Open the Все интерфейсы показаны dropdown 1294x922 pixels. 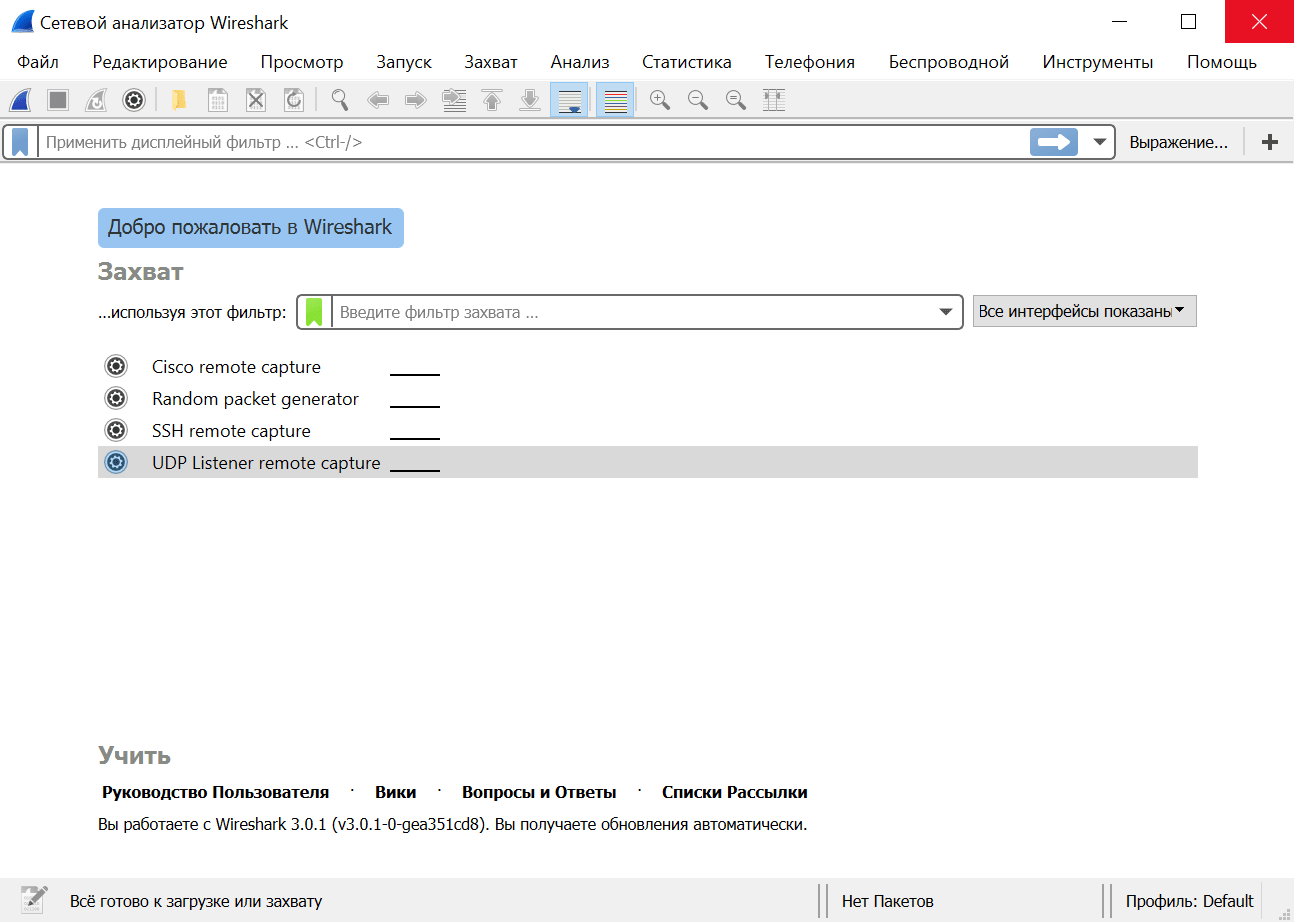pyautogui.click(x=1085, y=312)
